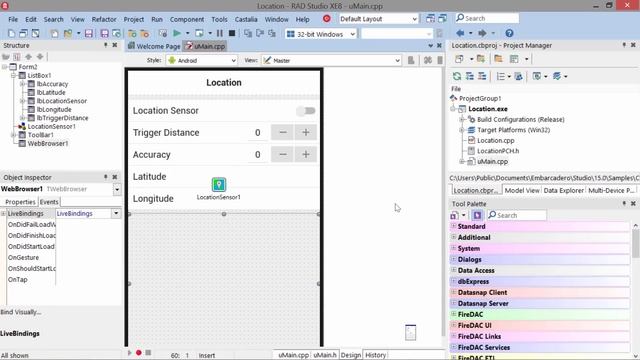Decrease Accuracy with minus button
This screenshot has width=640, height=360.
coord(282,154)
